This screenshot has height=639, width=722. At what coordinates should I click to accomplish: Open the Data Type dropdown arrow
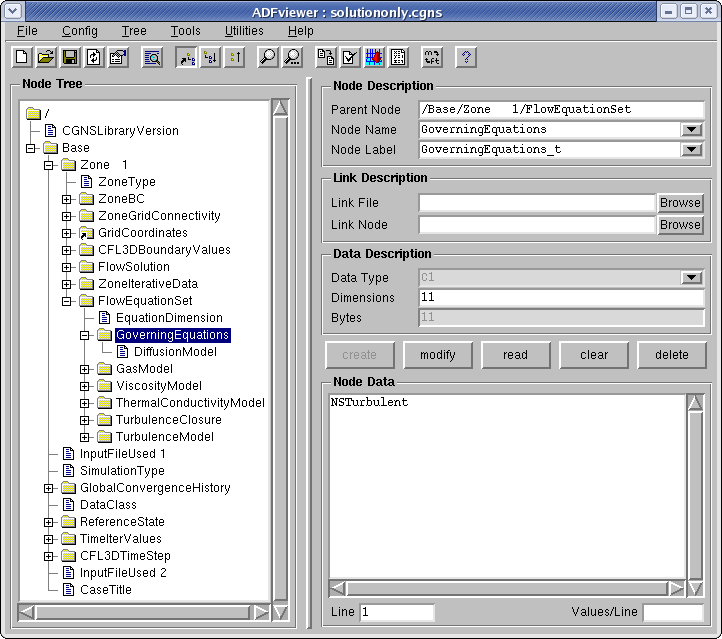[691, 277]
